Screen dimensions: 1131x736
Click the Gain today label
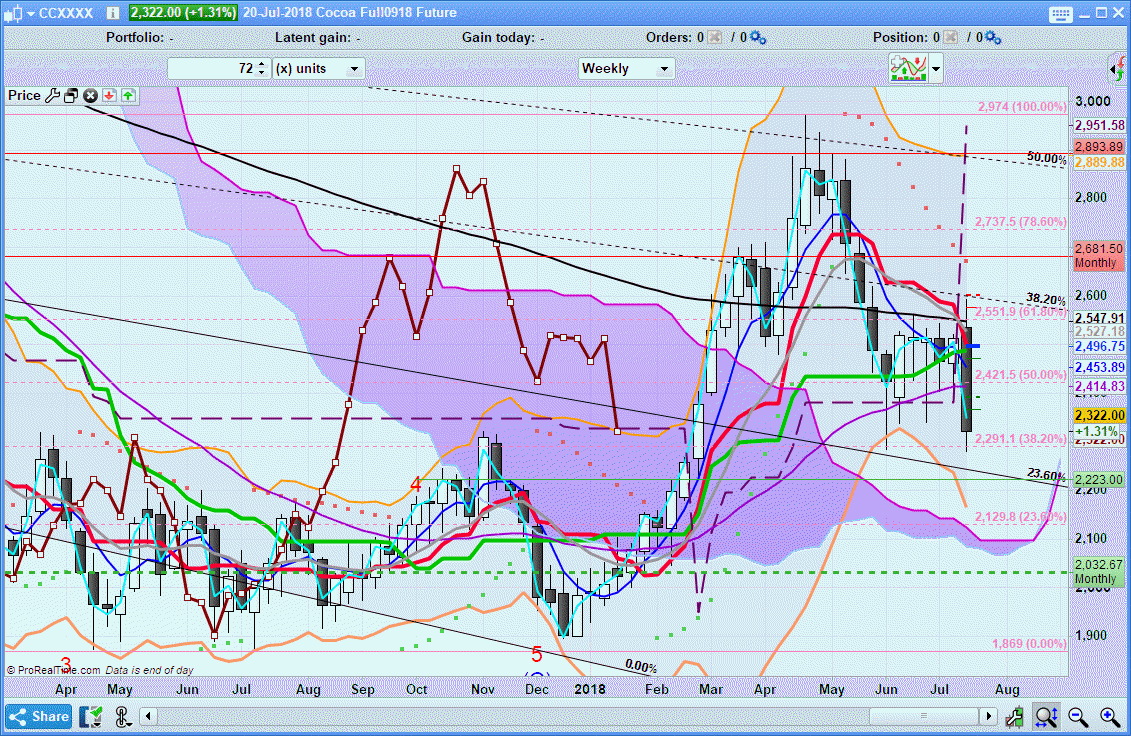tap(498, 38)
